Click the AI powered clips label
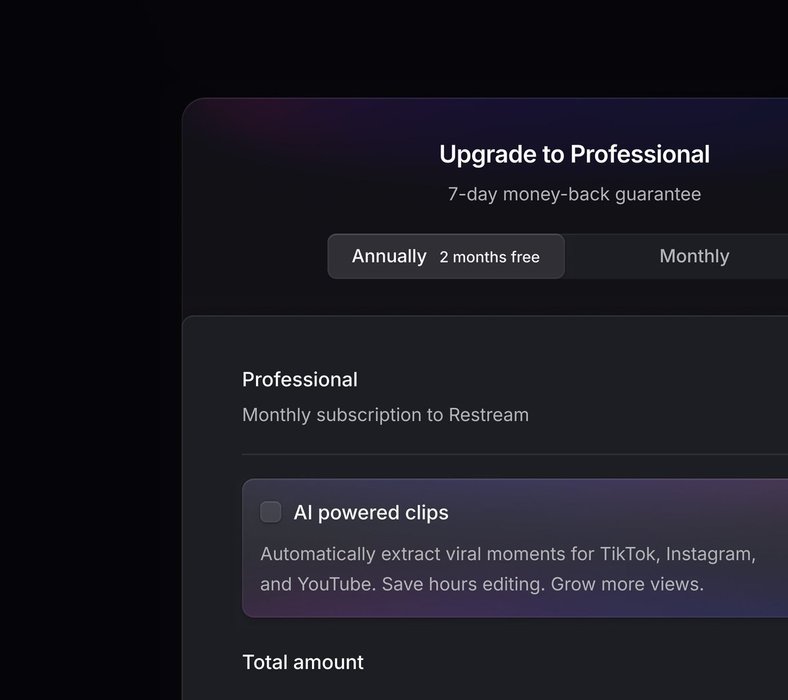This screenshot has width=788, height=700. pos(371,512)
